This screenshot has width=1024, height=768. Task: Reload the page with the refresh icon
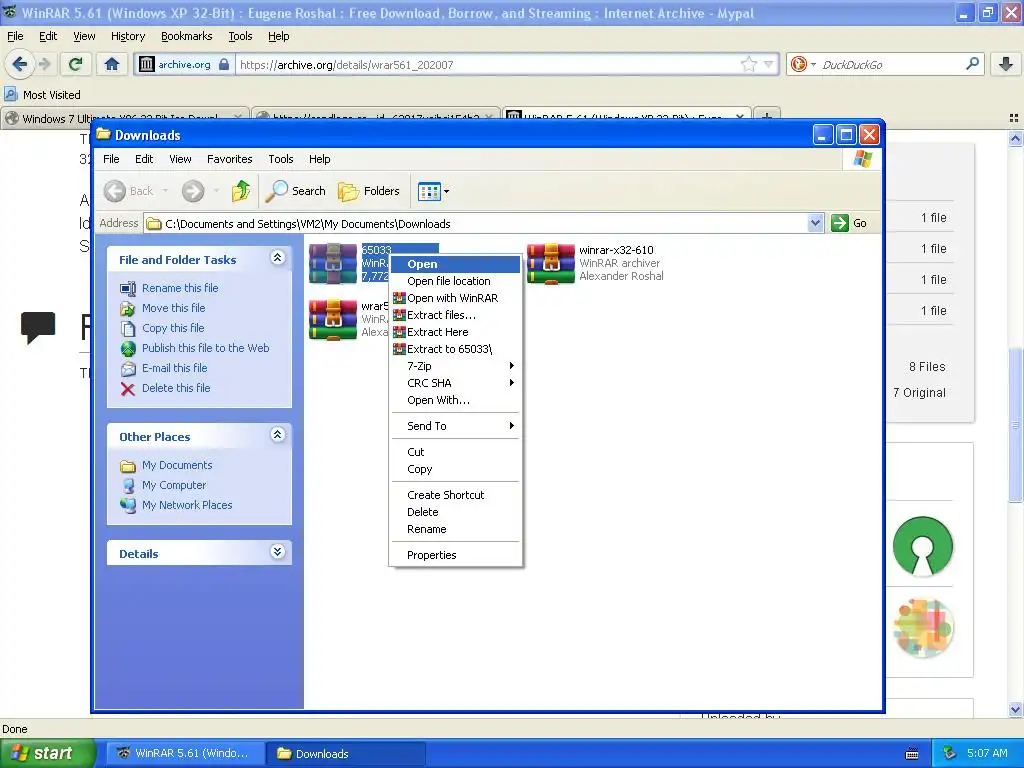(76, 64)
